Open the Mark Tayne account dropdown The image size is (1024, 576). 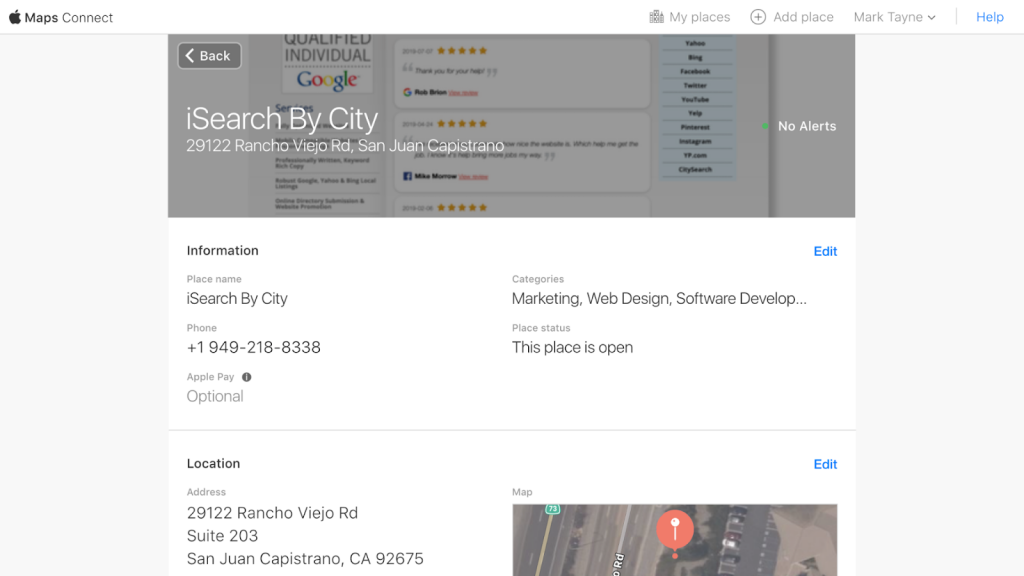[x=894, y=17]
